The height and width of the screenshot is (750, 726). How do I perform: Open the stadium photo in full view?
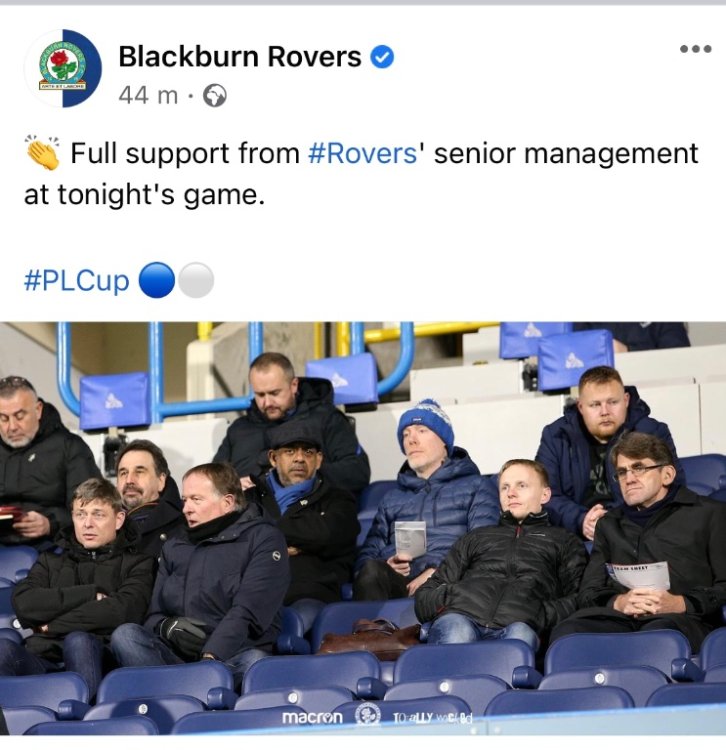[x=363, y=528]
